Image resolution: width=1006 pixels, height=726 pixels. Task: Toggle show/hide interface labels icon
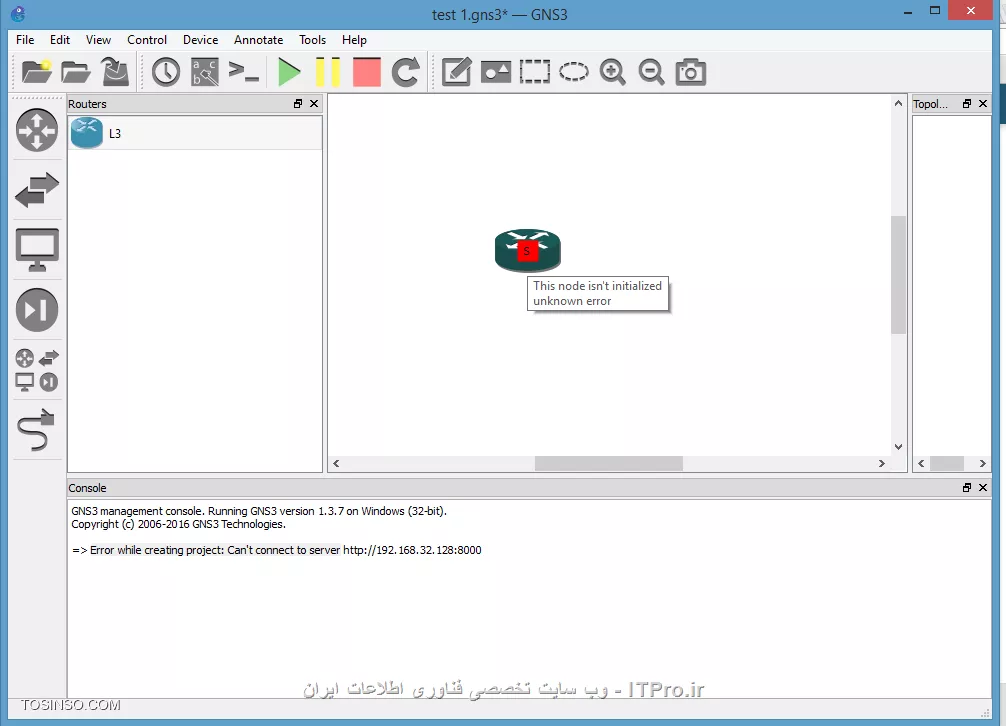tap(205, 72)
